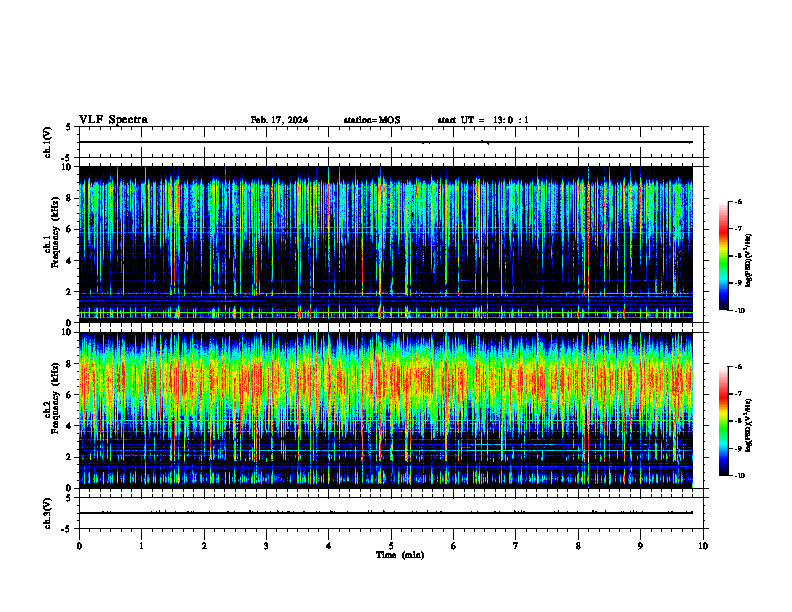Click the ch.1 spectrogram colorbar
This screenshot has width=792, height=612.
[723, 256]
